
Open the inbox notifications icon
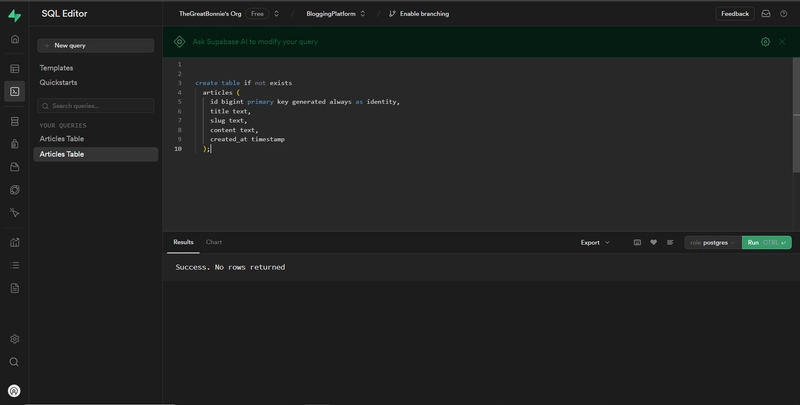[x=766, y=14]
